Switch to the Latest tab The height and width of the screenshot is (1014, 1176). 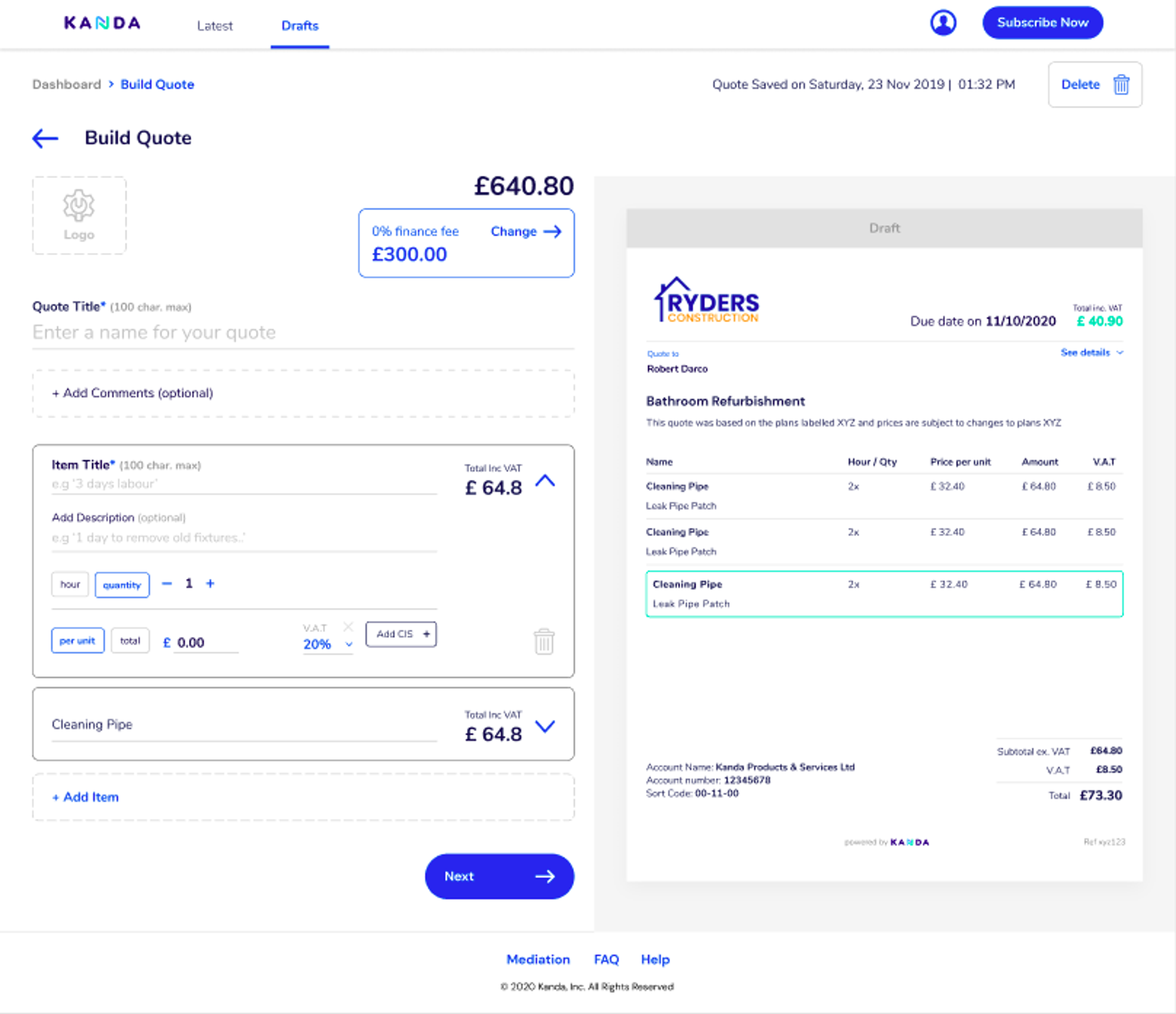tap(215, 26)
